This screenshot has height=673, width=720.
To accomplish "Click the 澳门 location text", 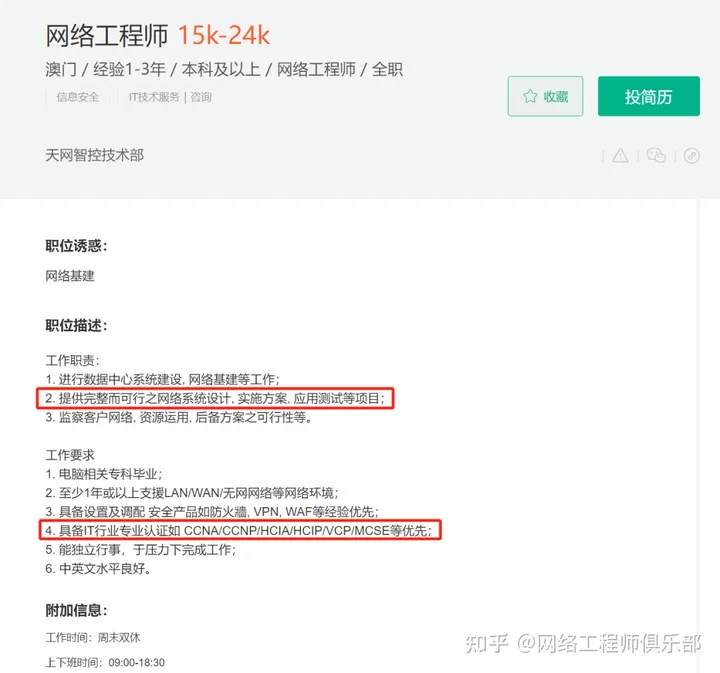I will [61, 70].
